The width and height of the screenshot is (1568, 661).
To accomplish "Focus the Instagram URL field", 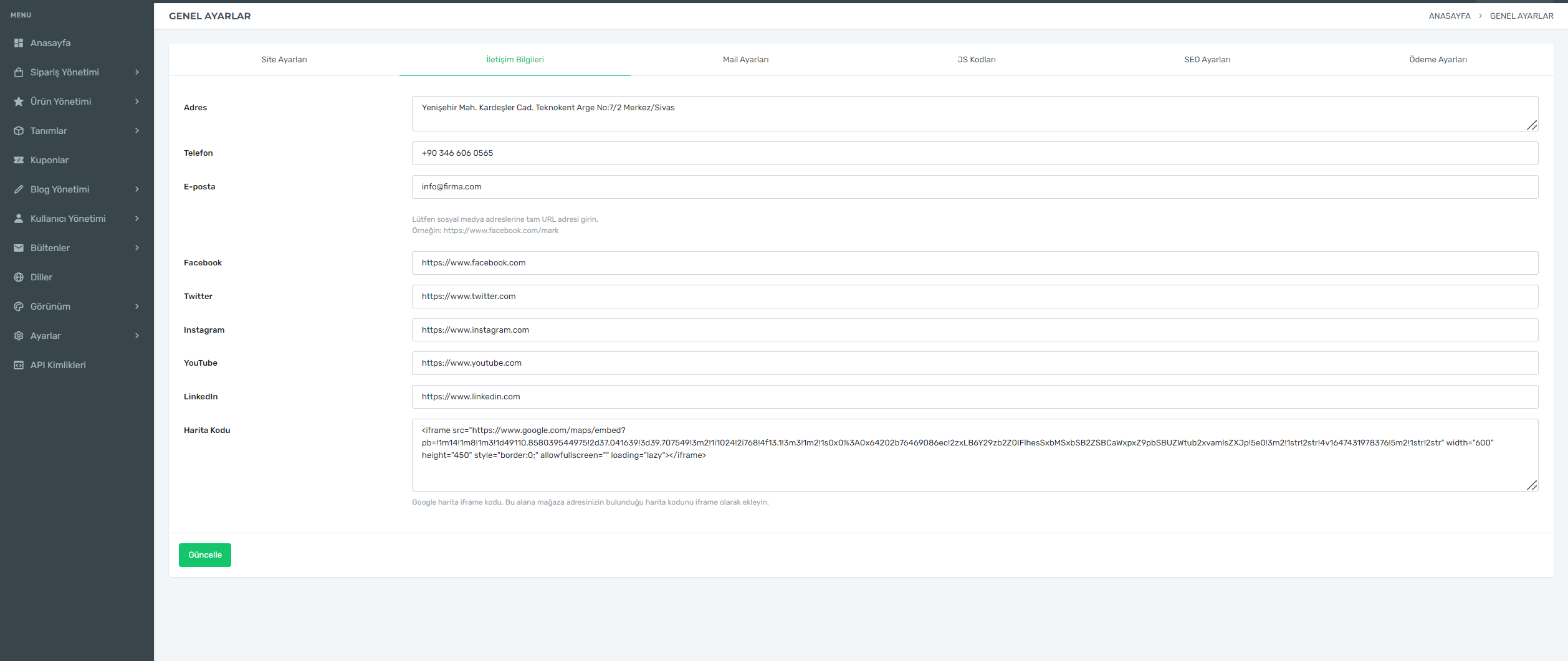I will click(975, 330).
